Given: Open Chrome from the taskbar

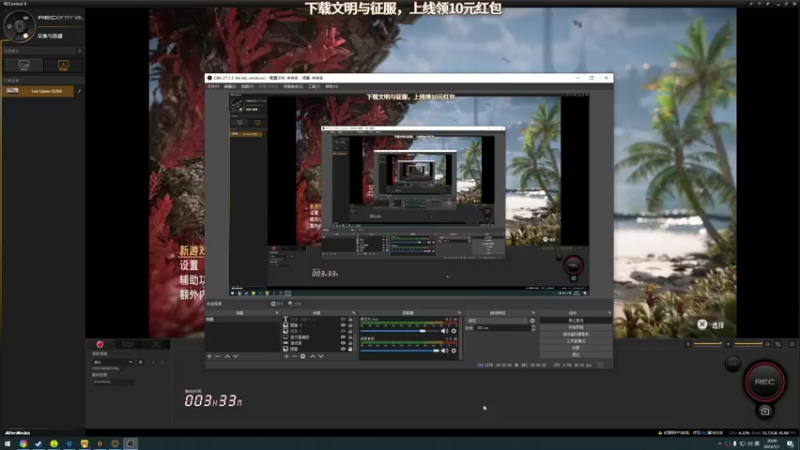Looking at the screenshot, I should coord(23,444).
